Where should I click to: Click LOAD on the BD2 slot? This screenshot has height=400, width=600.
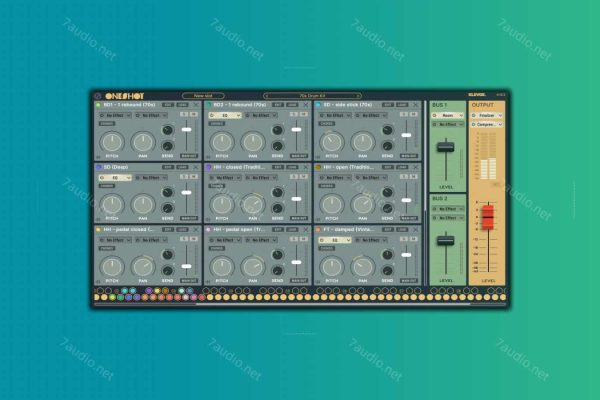click(292, 105)
